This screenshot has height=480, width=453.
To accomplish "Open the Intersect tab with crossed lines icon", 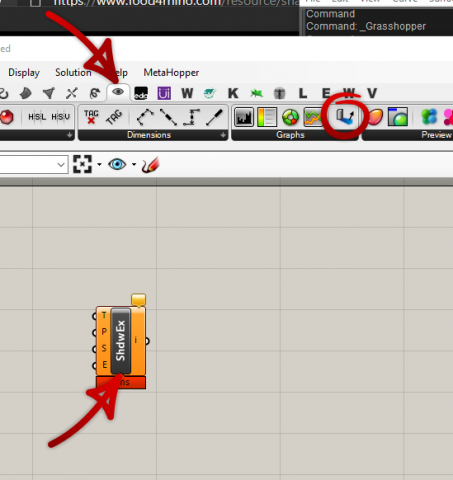I will [72, 93].
